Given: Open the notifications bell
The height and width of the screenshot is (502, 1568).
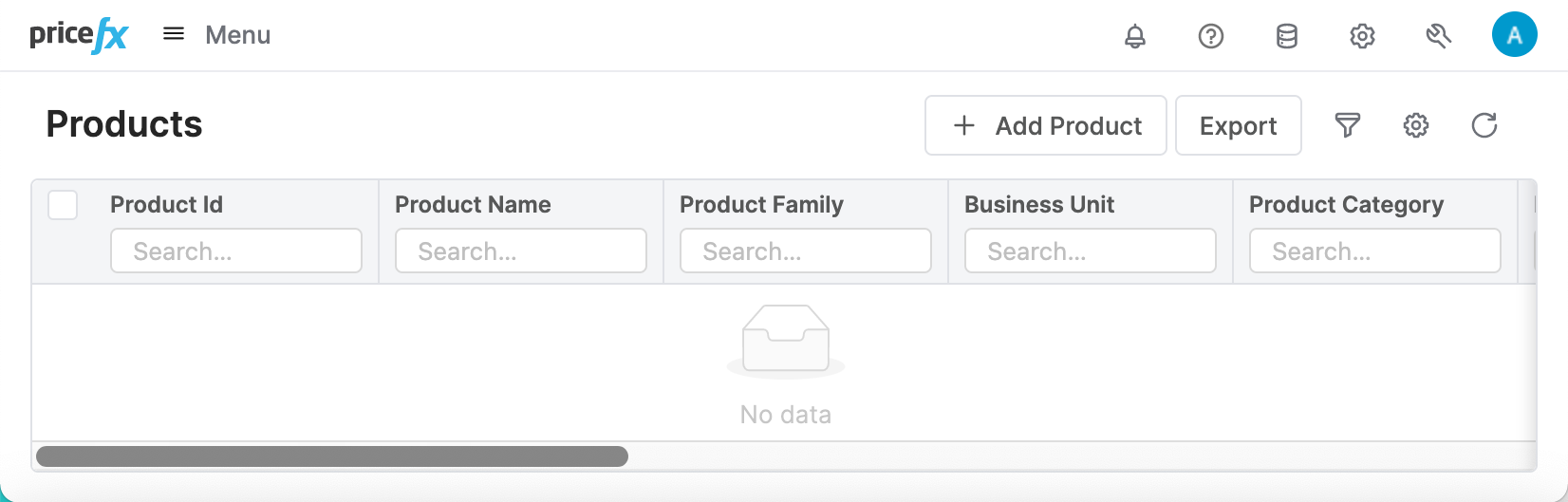Looking at the screenshot, I should pos(1135,36).
